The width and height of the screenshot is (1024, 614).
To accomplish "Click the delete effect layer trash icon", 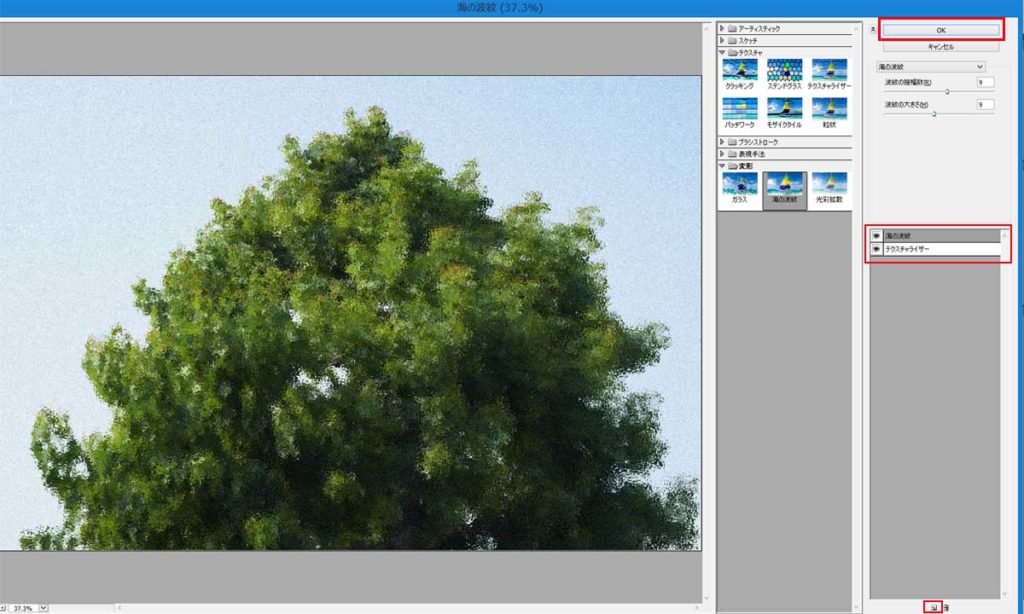I will point(947,607).
